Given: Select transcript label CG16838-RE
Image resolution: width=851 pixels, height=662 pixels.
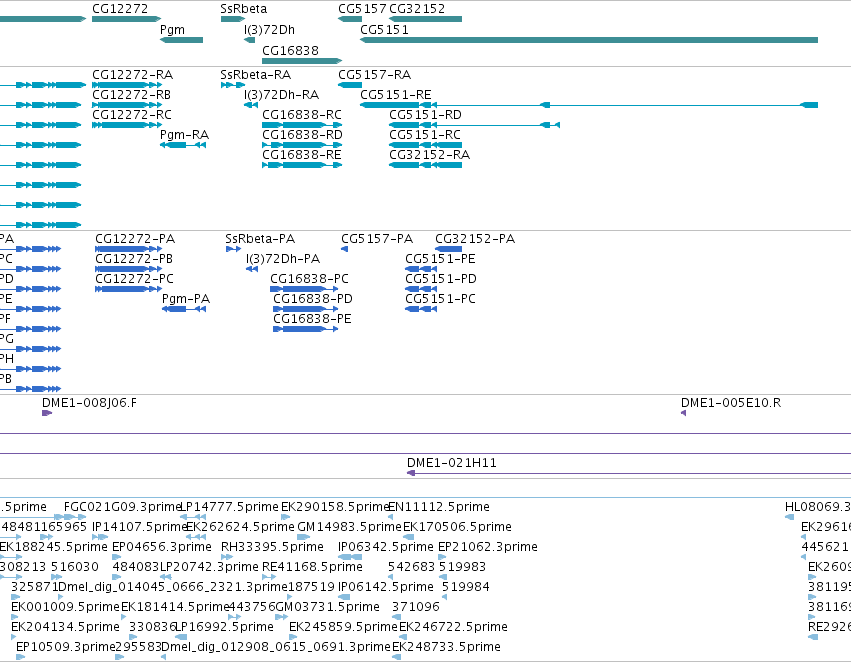Looking at the screenshot, I should [x=302, y=155].
